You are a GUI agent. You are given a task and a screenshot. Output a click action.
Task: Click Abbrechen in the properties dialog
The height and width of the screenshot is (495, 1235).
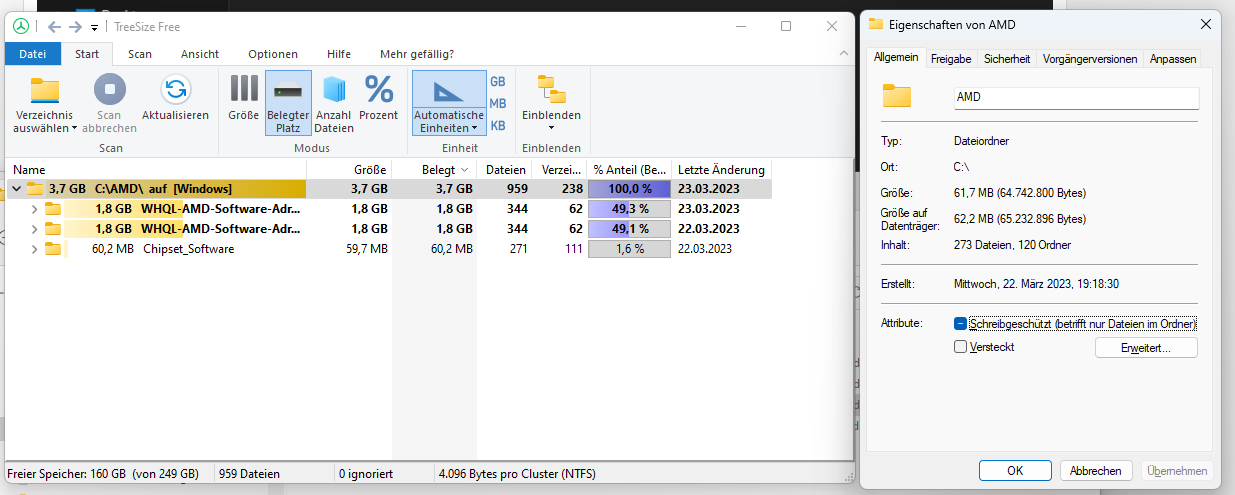pyautogui.click(x=1095, y=470)
